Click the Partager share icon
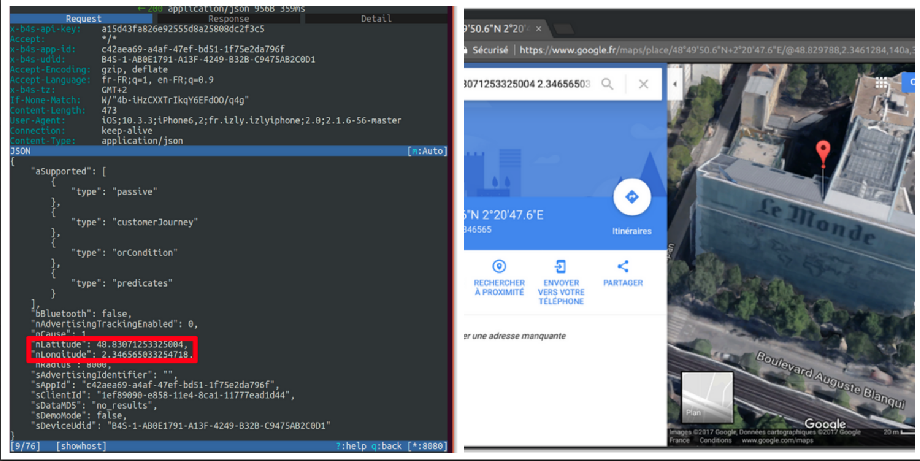The image size is (920, 461). pos(623,266)
